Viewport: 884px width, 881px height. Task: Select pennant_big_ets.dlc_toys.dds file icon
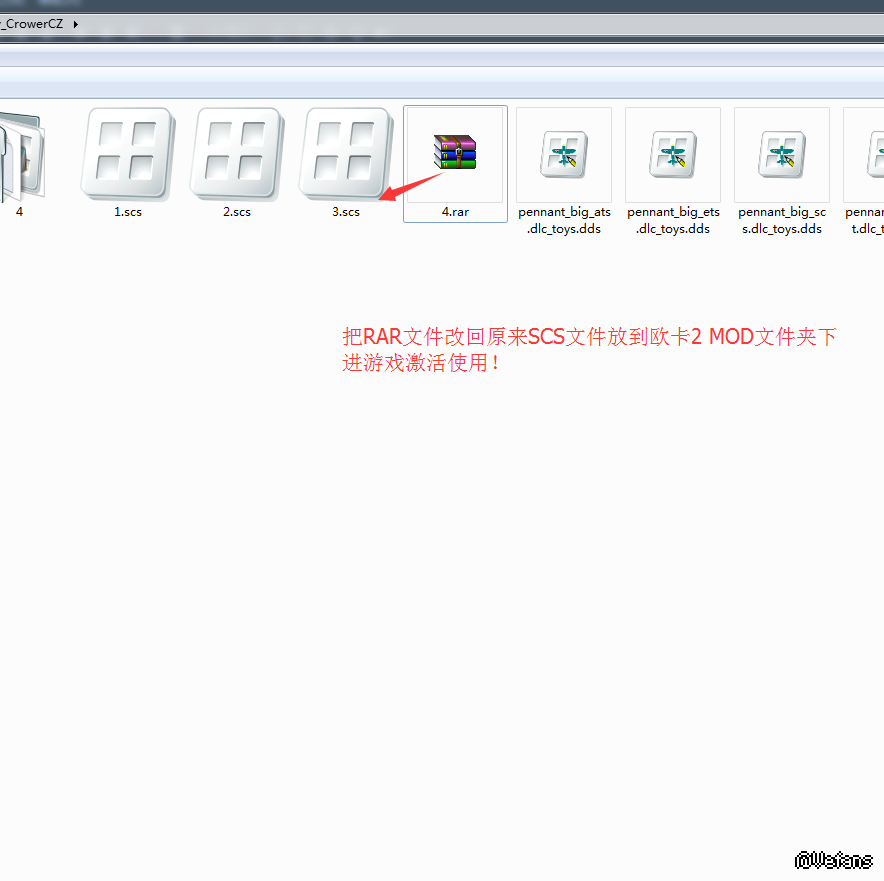[673, 154]
